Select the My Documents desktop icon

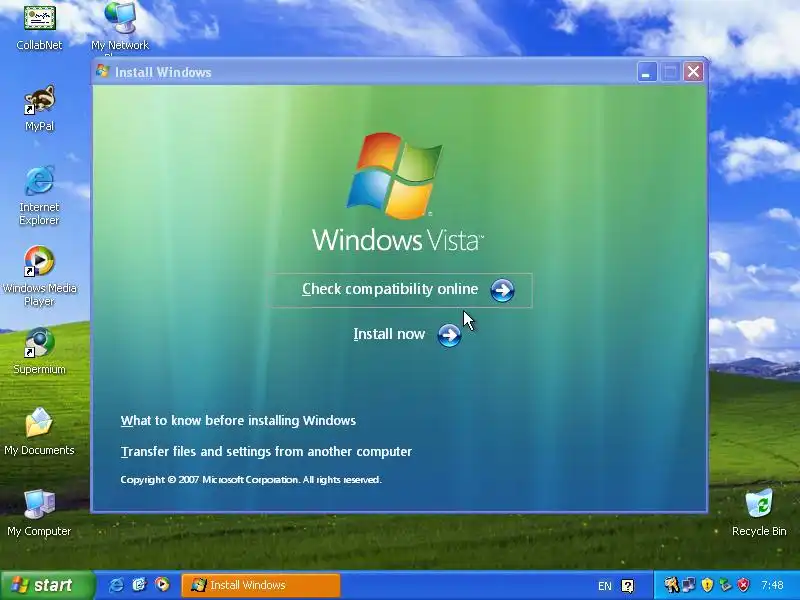tap(39, 432)
